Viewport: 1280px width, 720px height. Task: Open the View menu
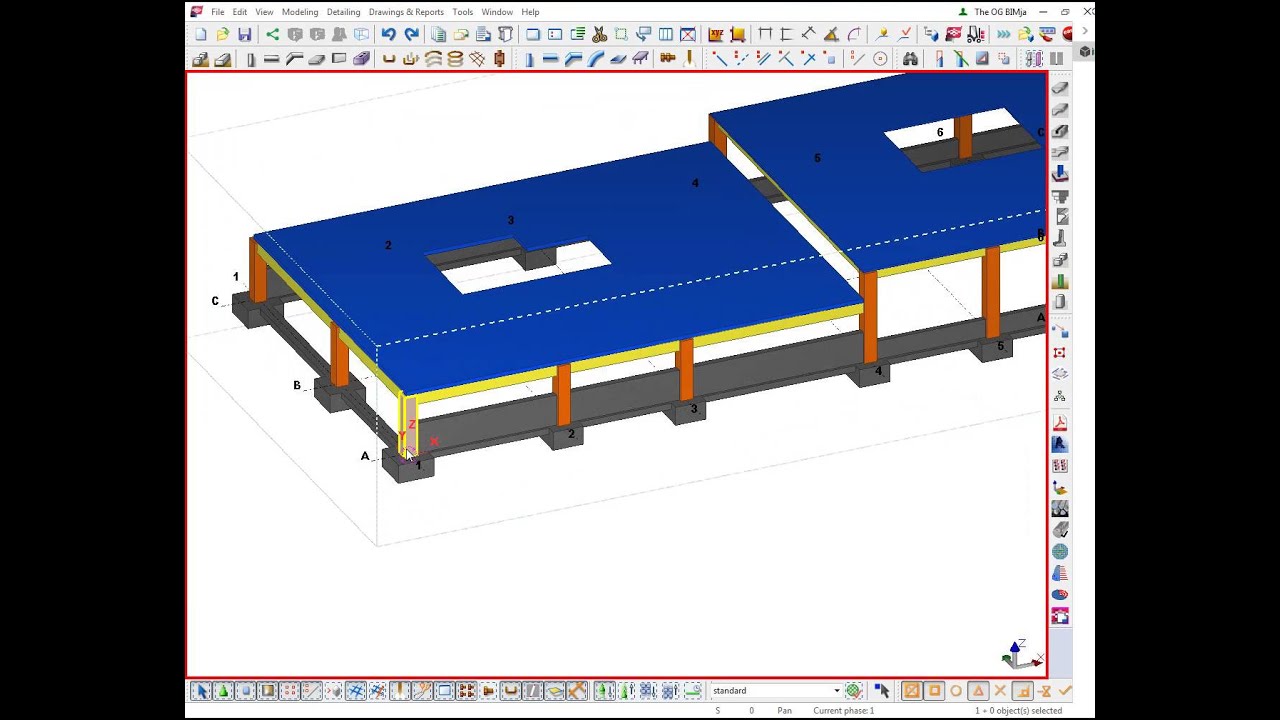[264, 12]
